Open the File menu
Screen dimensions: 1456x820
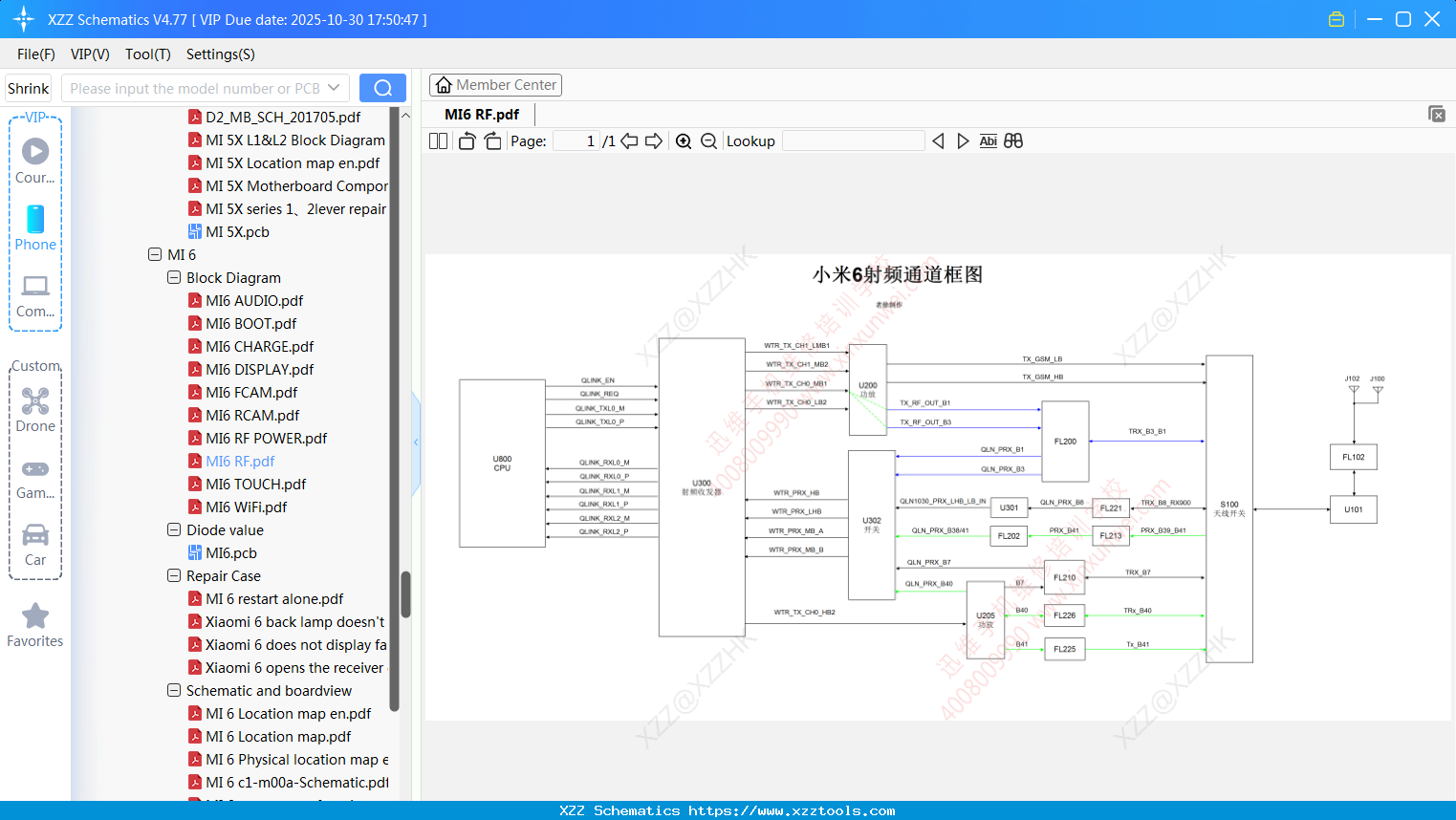[x=36, y=54]
